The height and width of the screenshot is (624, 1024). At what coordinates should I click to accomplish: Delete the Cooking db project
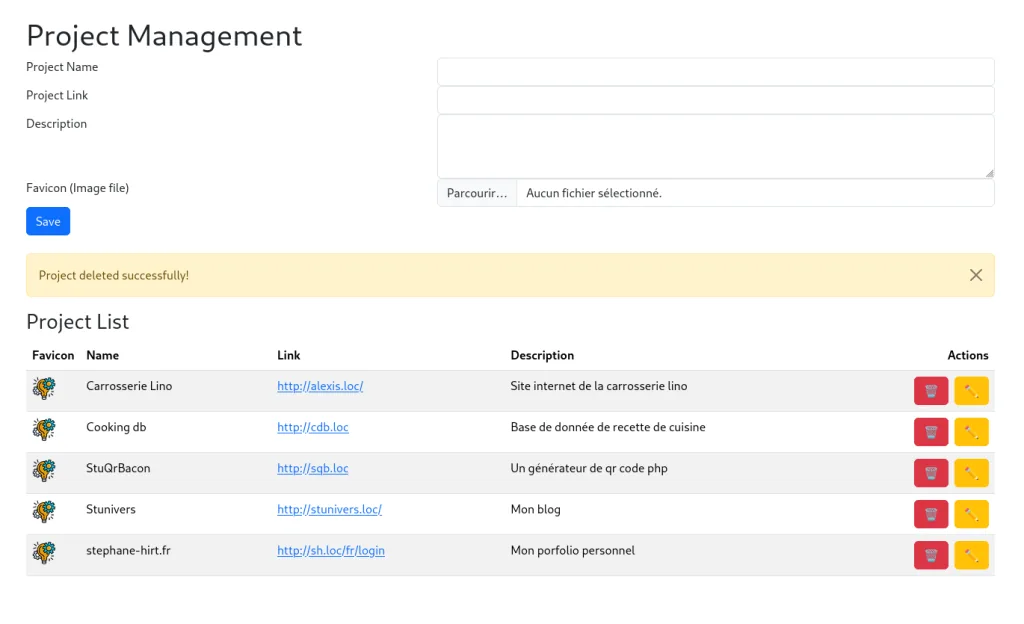[931, 432]
